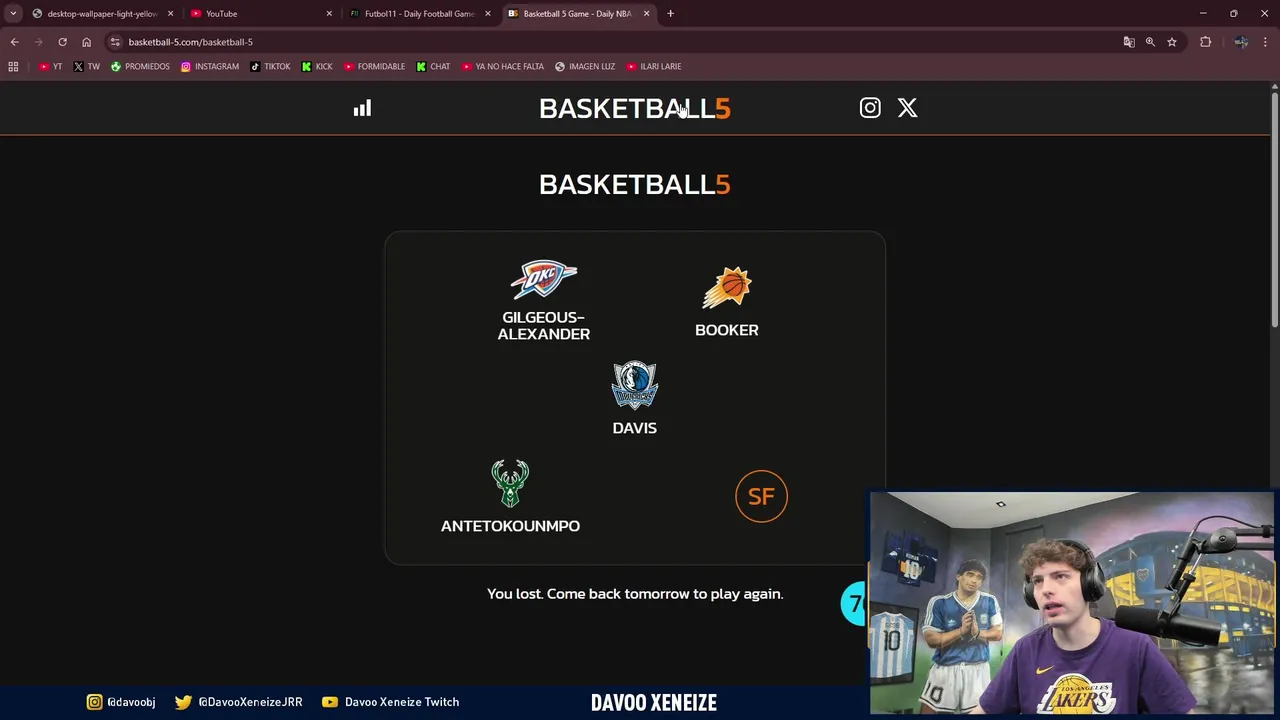The image size is (1280, 720).
Task: Open the KICK bookmark
Action: [x=317, y=66]
